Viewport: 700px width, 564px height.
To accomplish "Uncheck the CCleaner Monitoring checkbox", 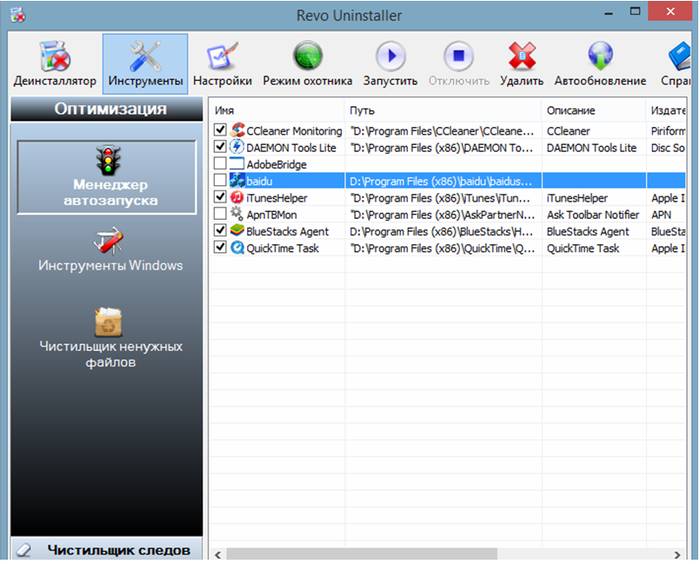I will click(221, 131).
